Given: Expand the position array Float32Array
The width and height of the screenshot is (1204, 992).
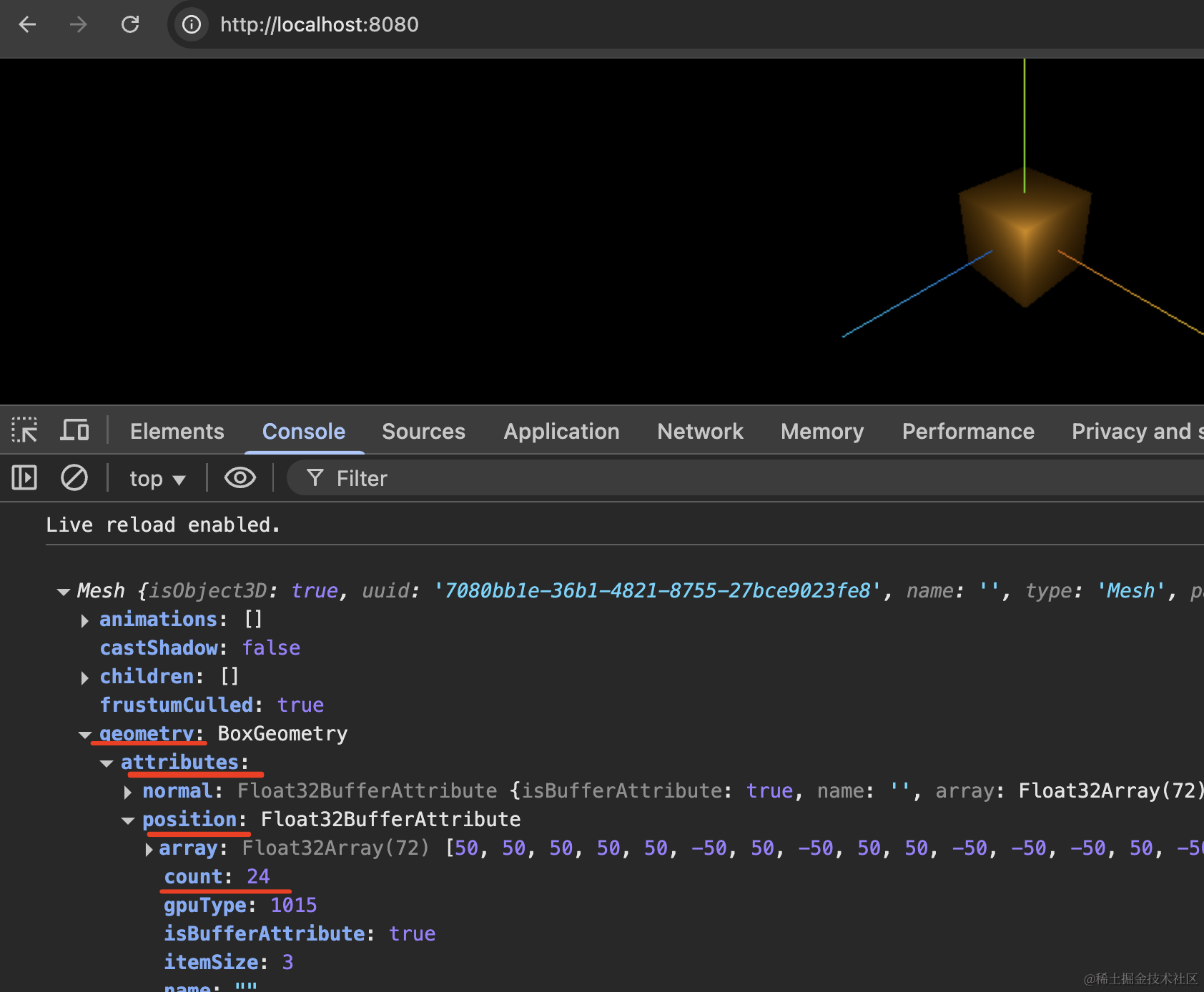Looking at the screenshot, I should tap(149, 849).
